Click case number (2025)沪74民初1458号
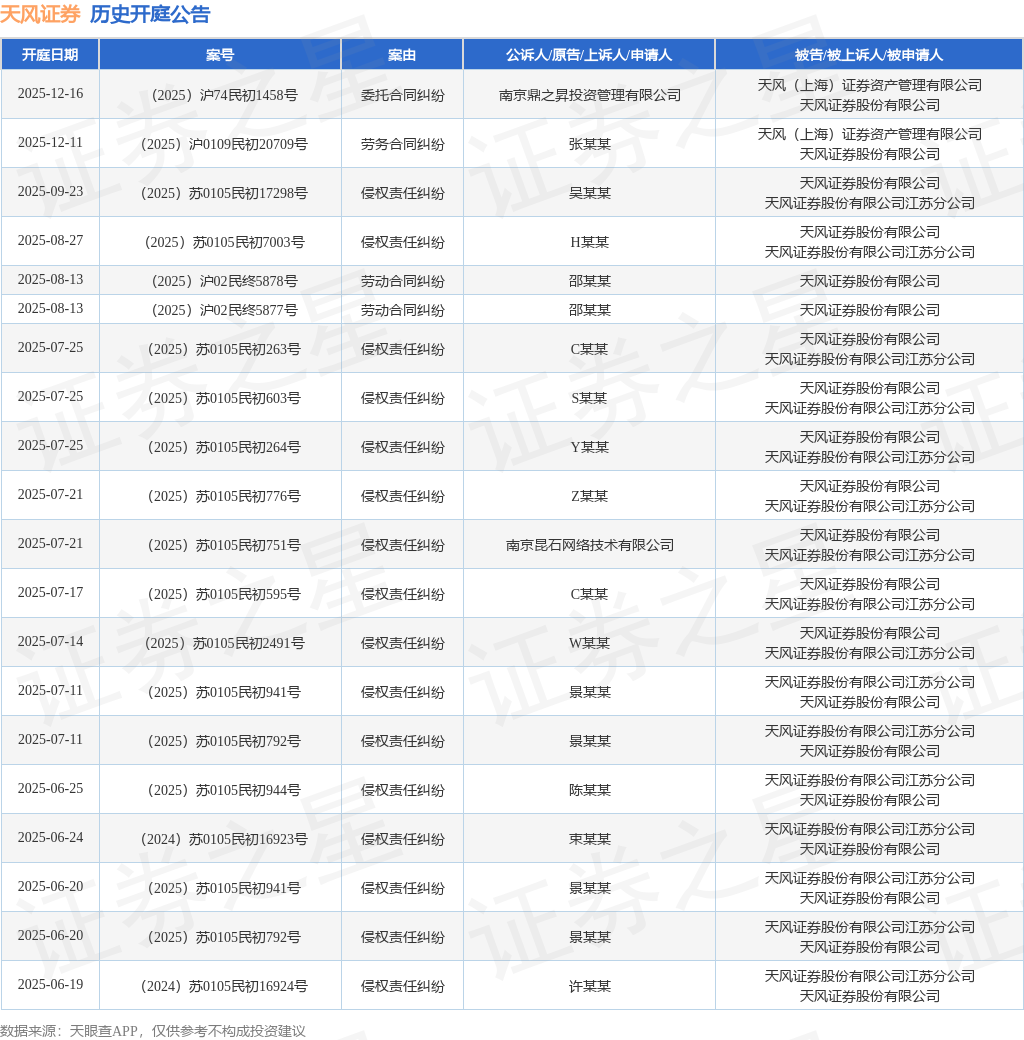Viewport: 1024px width, 1040px height. pos(224,95)
